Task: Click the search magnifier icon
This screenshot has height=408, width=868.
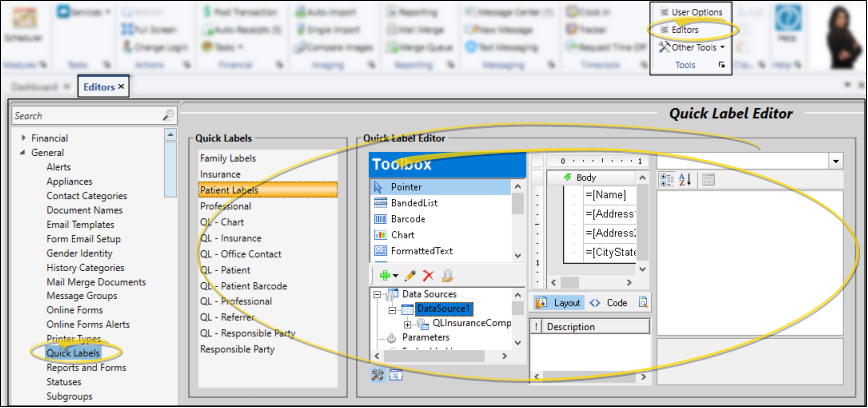Action: [168, 116]
